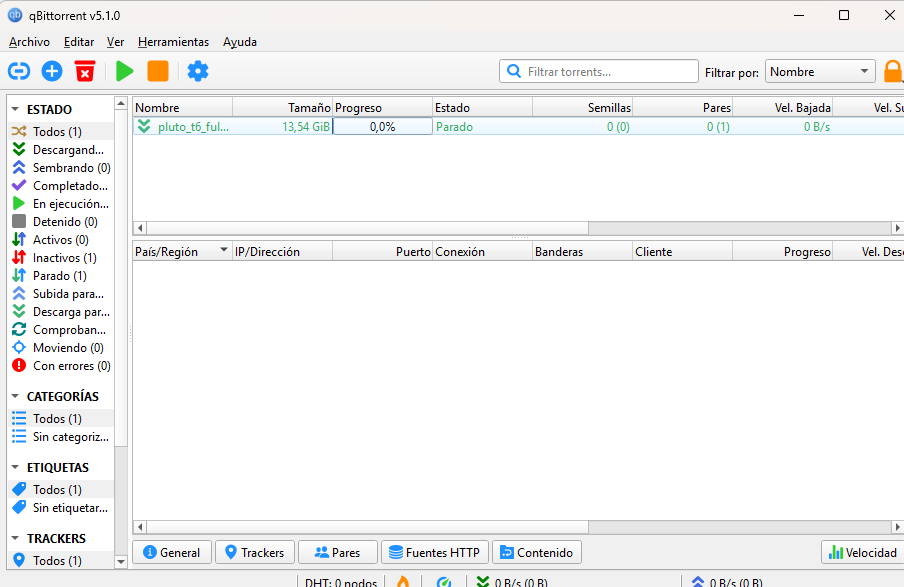904x587 pixels.
Task: Sort peers by the IP/Dirección column
Action: 282,252
